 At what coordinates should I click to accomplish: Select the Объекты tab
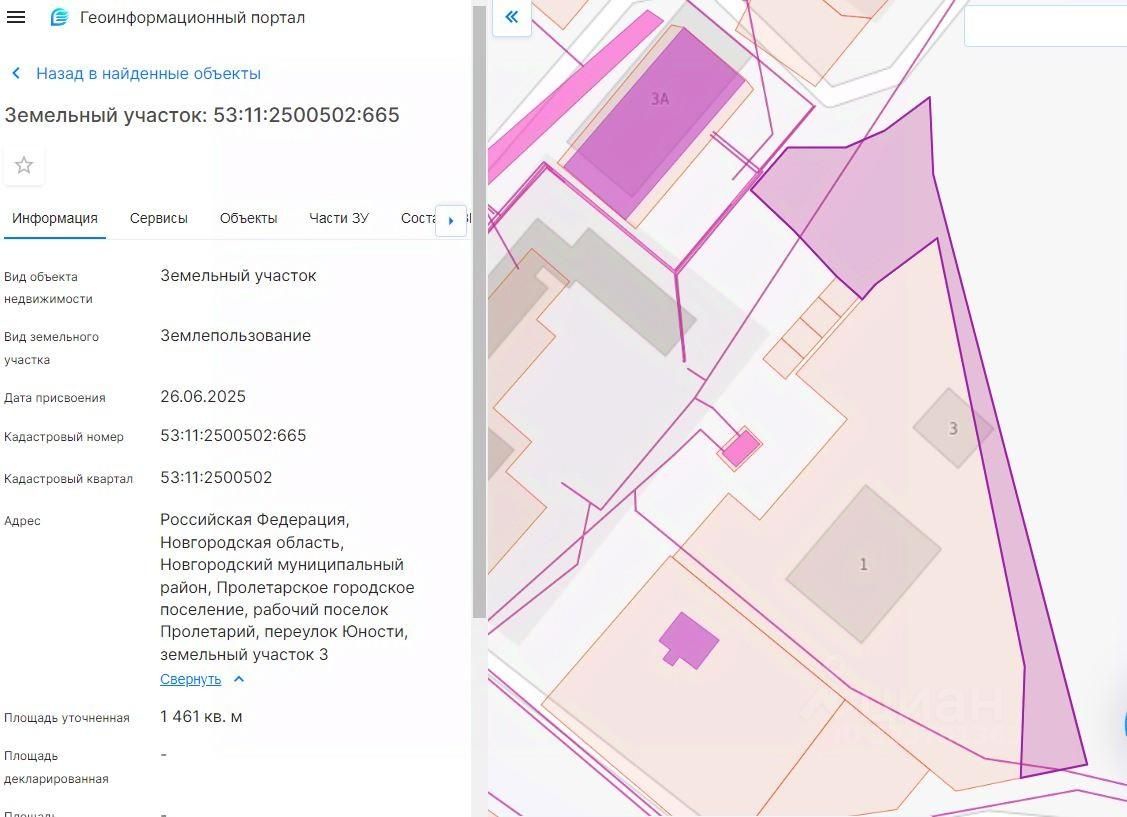click(x=248, y=218)
